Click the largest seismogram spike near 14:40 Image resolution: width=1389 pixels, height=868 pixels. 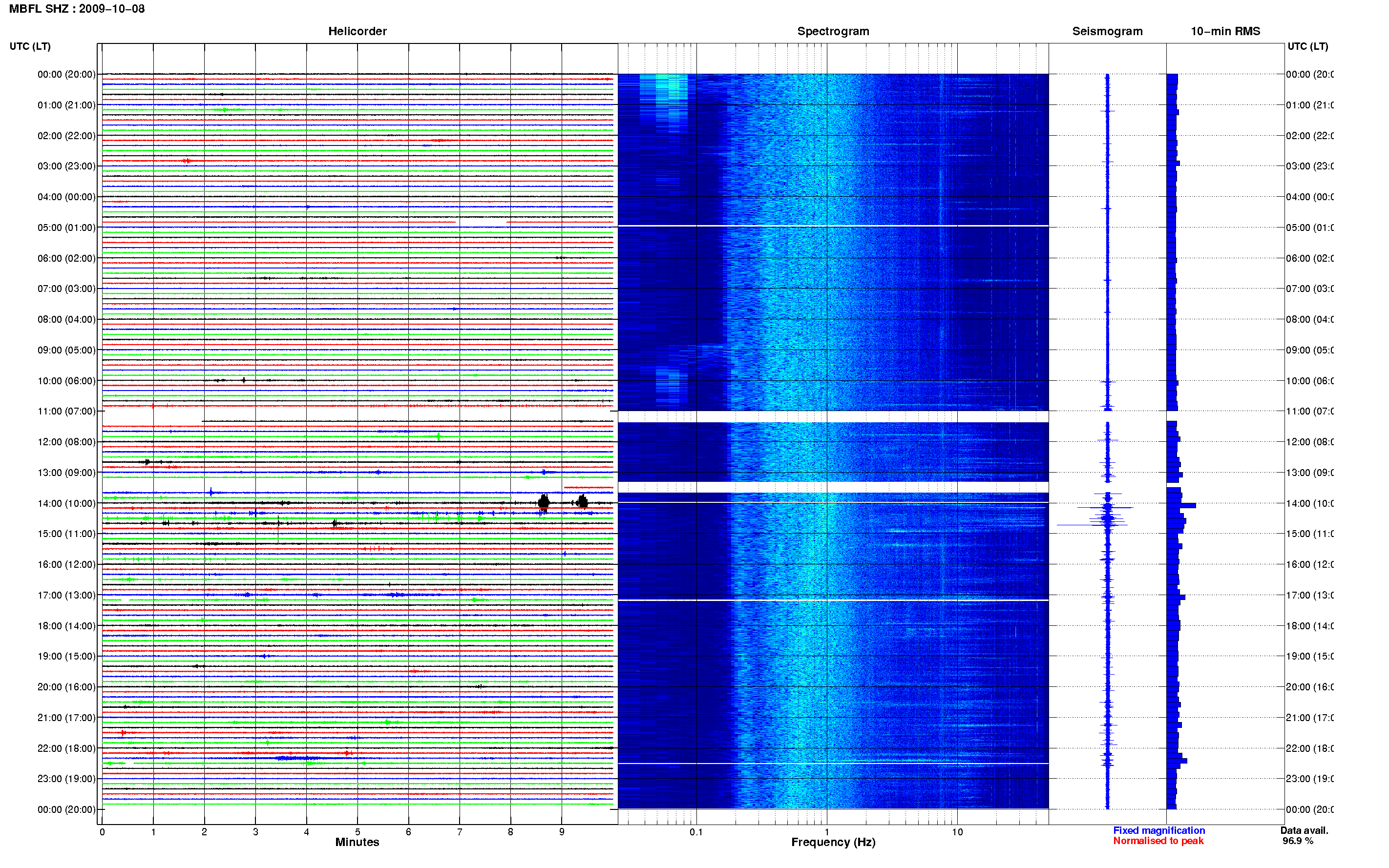(1092, 525)
